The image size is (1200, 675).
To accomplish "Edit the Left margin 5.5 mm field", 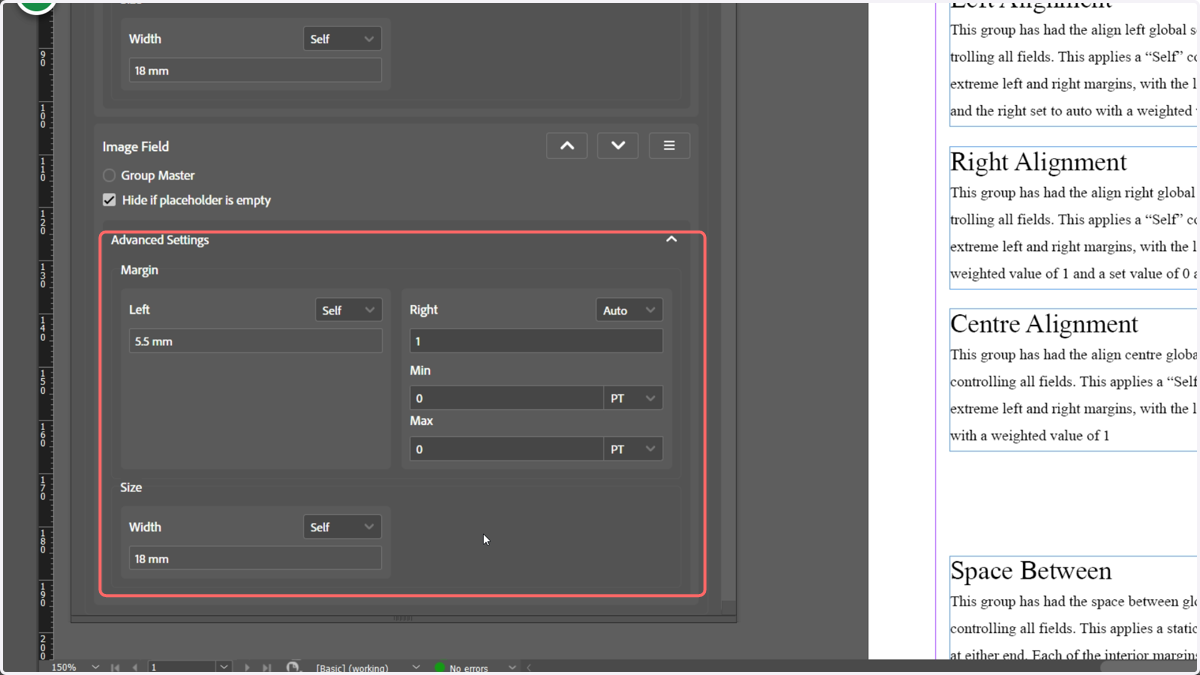I will click(255, 341).
